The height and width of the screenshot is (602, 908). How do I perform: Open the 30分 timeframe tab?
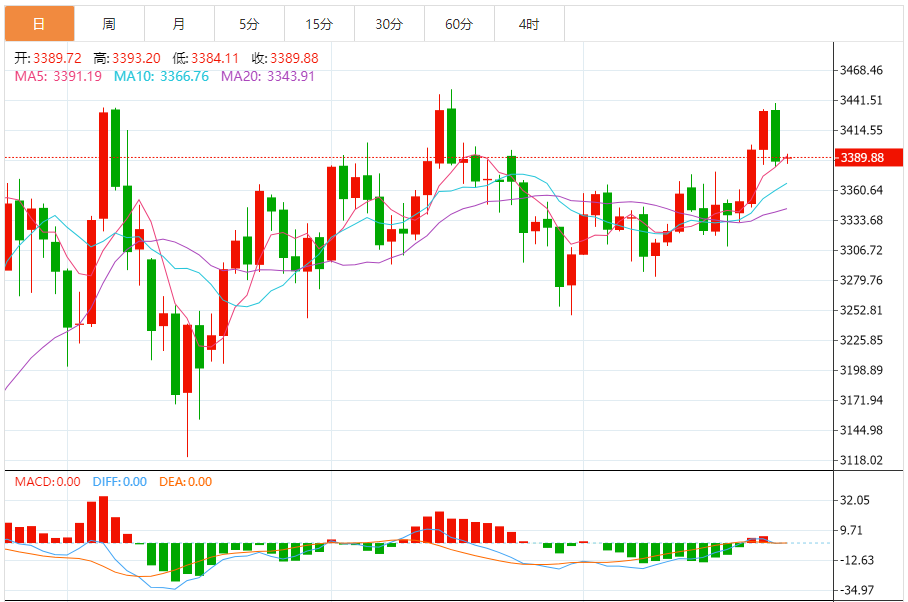click(x=389, y=24)
